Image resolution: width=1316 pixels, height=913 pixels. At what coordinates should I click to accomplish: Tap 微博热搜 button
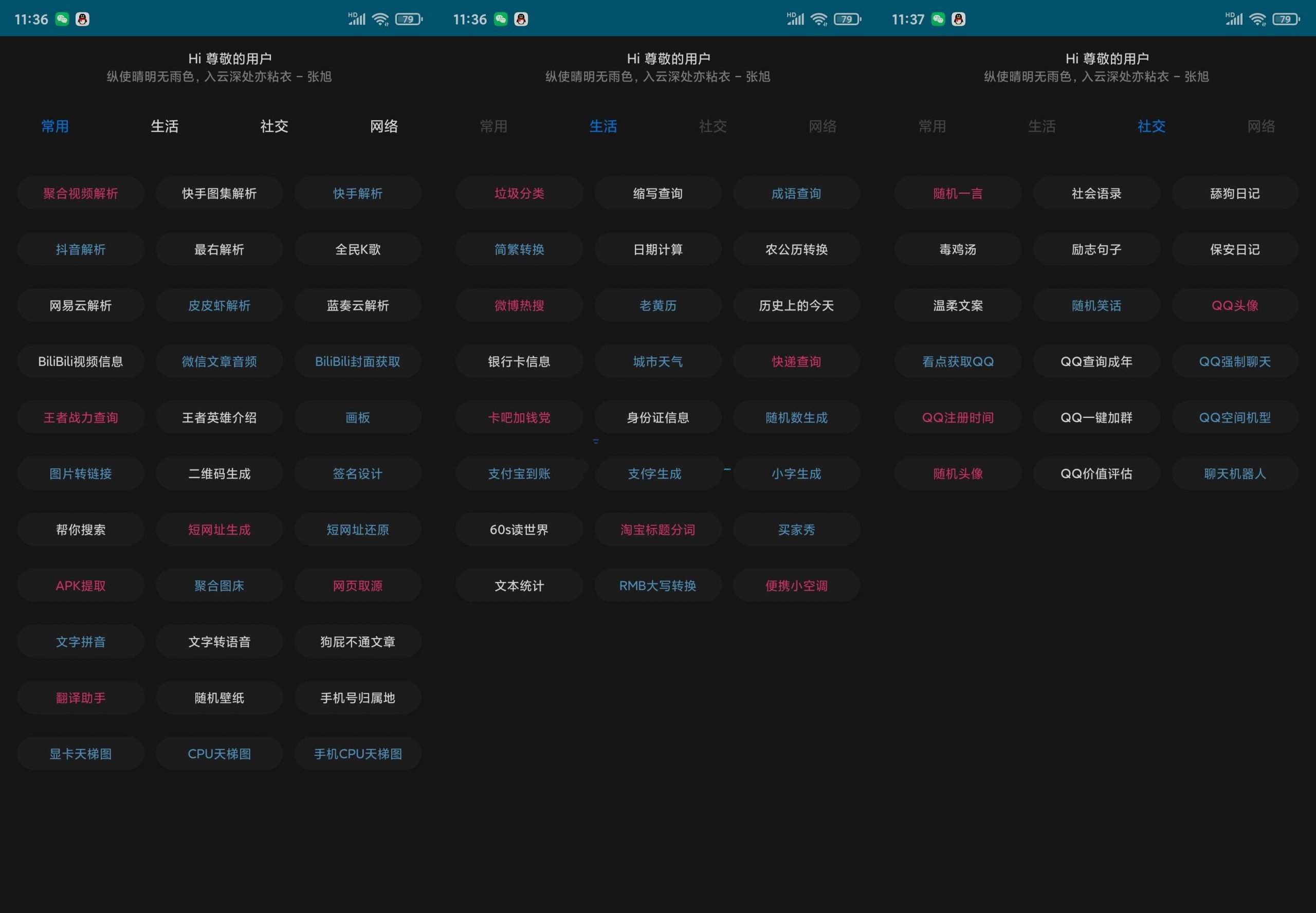(519, 305)
